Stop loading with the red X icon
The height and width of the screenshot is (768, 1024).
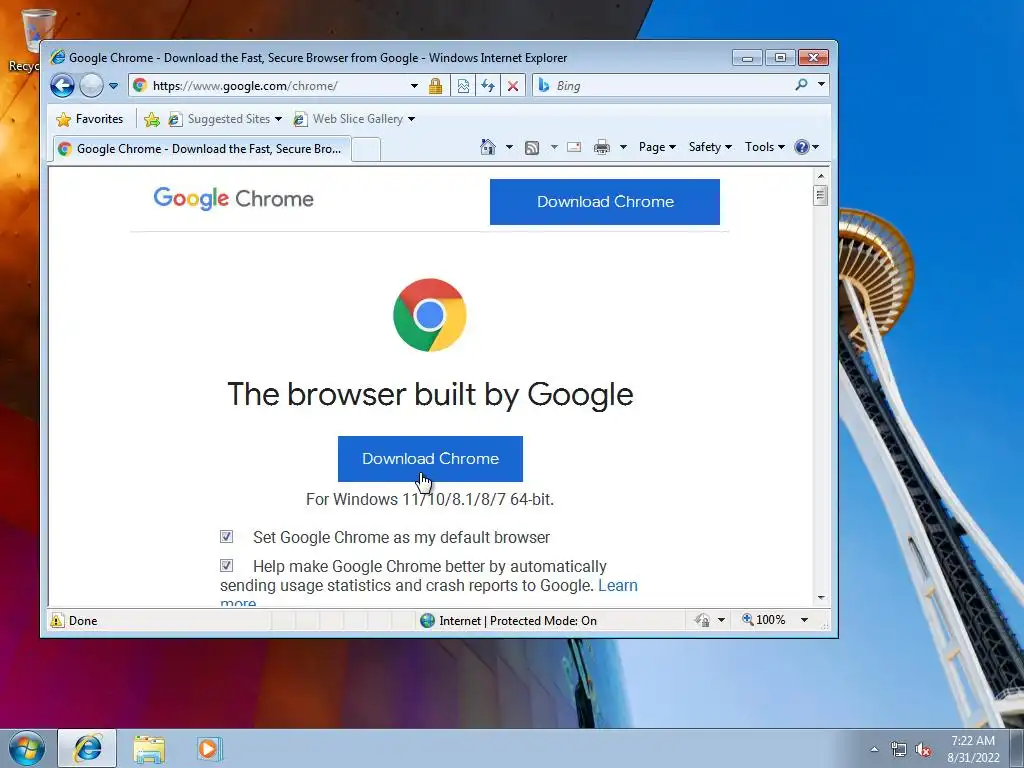tap(513, 86)
